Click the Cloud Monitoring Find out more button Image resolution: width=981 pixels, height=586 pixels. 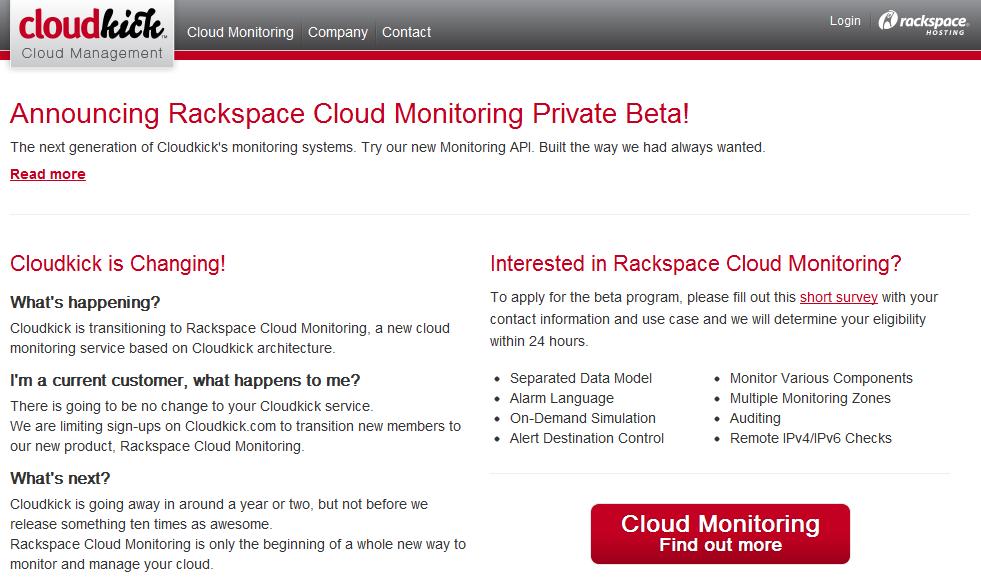(720, 534)
